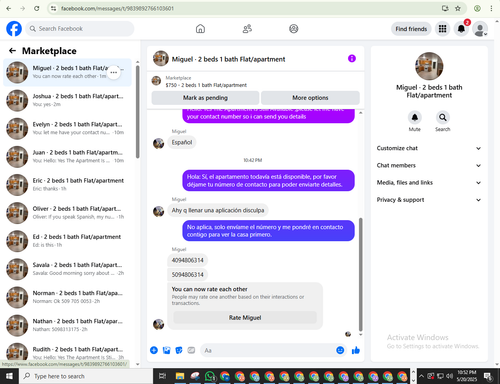Click Miguel's message '5094806314'
Screen dimensions: 500x384
tap(187, 275)
